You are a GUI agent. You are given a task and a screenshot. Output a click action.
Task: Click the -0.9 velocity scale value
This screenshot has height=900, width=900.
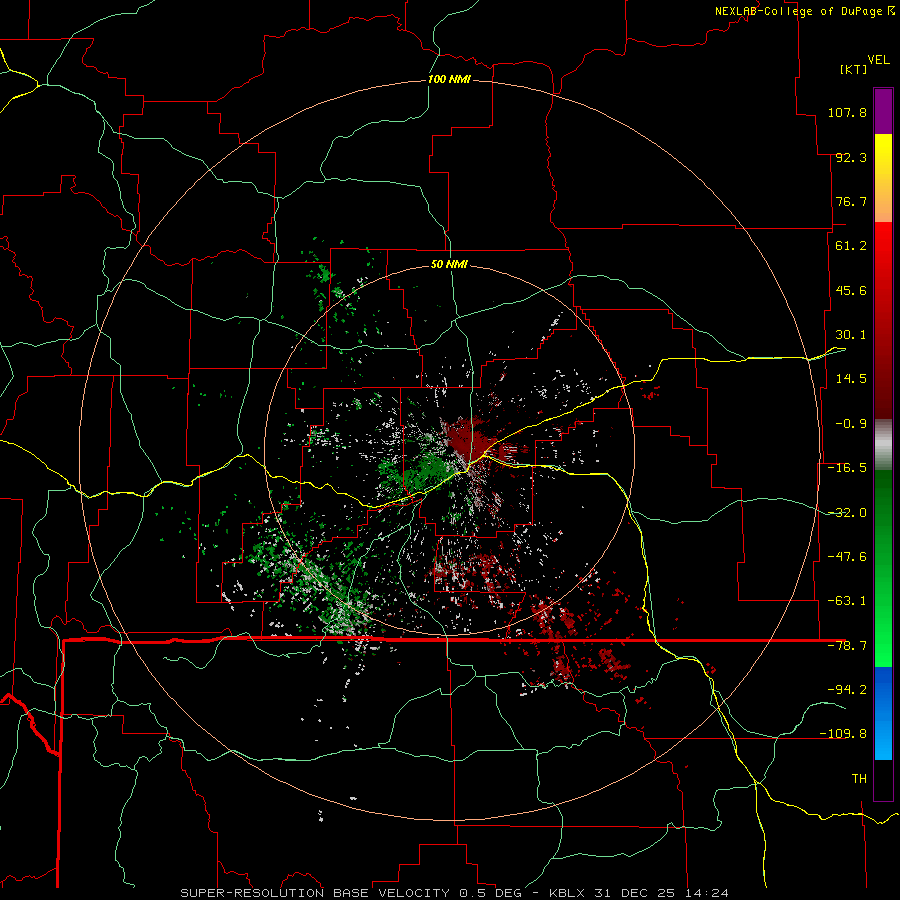tap(851, 424)
